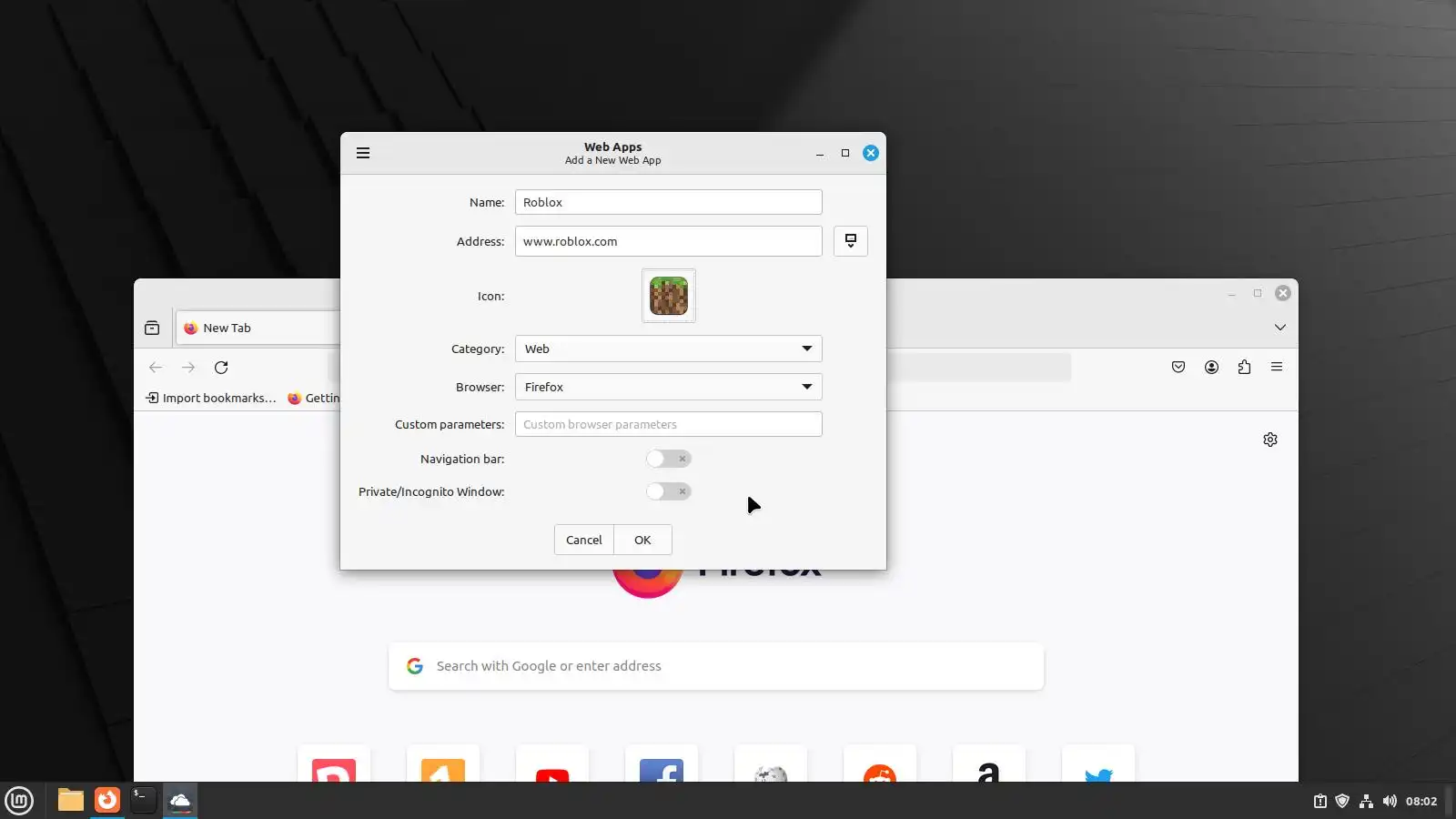Reload the page in Firefox
This screenshot has height=819, width=1456.
(x=221, y=368)
